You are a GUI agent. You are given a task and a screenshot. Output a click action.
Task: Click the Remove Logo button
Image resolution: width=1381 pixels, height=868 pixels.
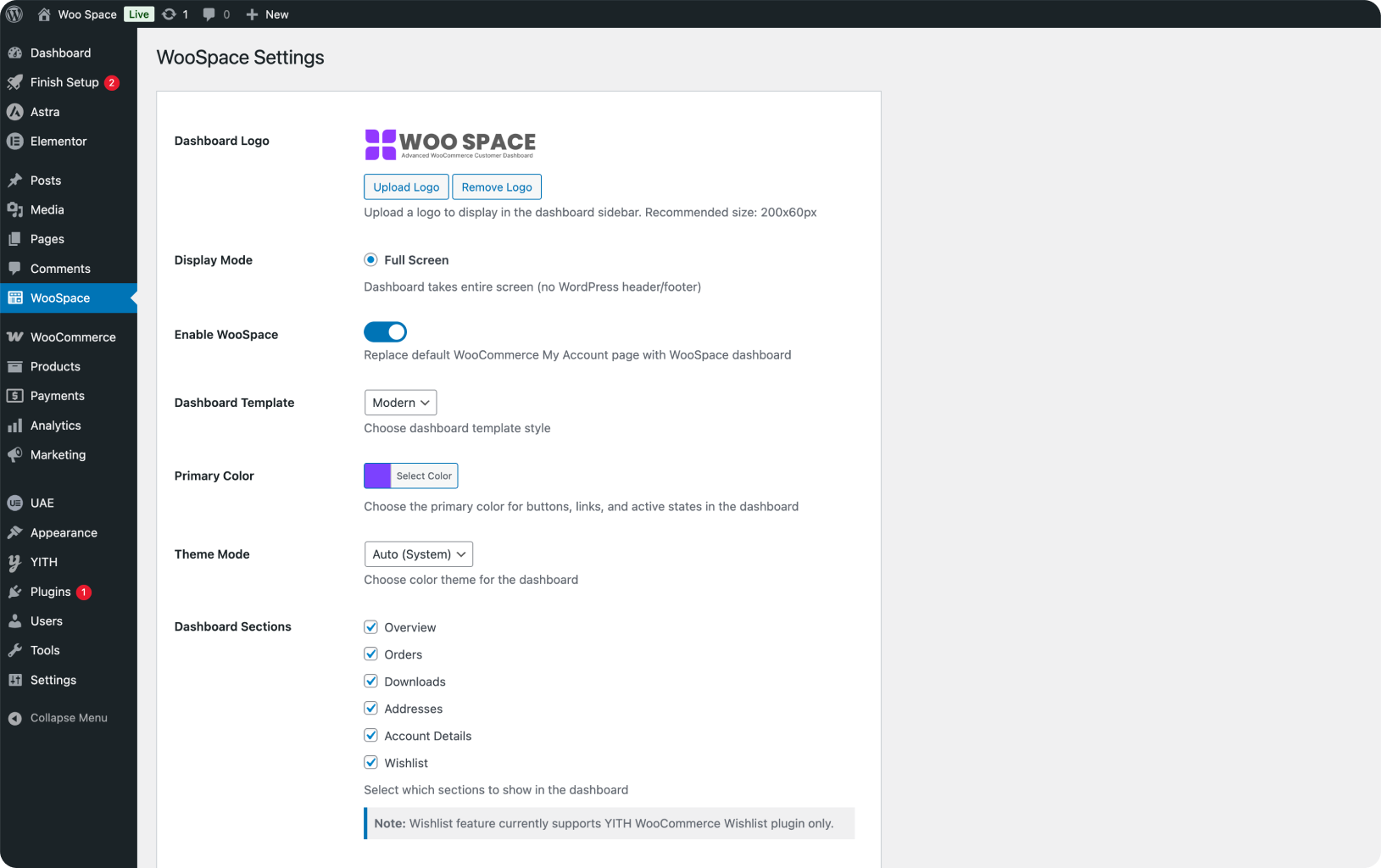[497, 186]
